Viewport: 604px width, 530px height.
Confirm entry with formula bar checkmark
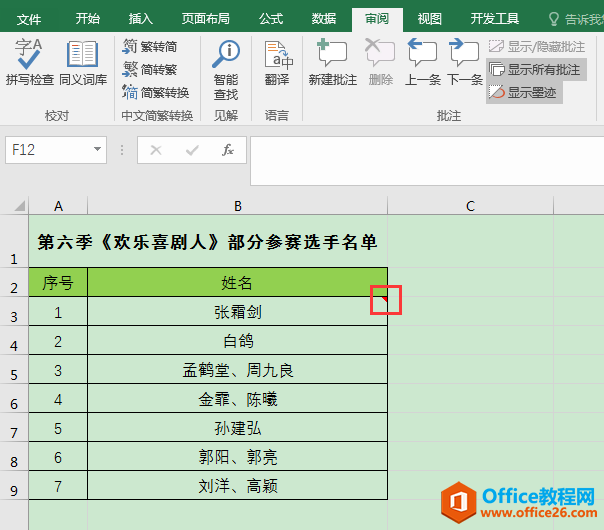pyautogui.click(x=192, y=150)
